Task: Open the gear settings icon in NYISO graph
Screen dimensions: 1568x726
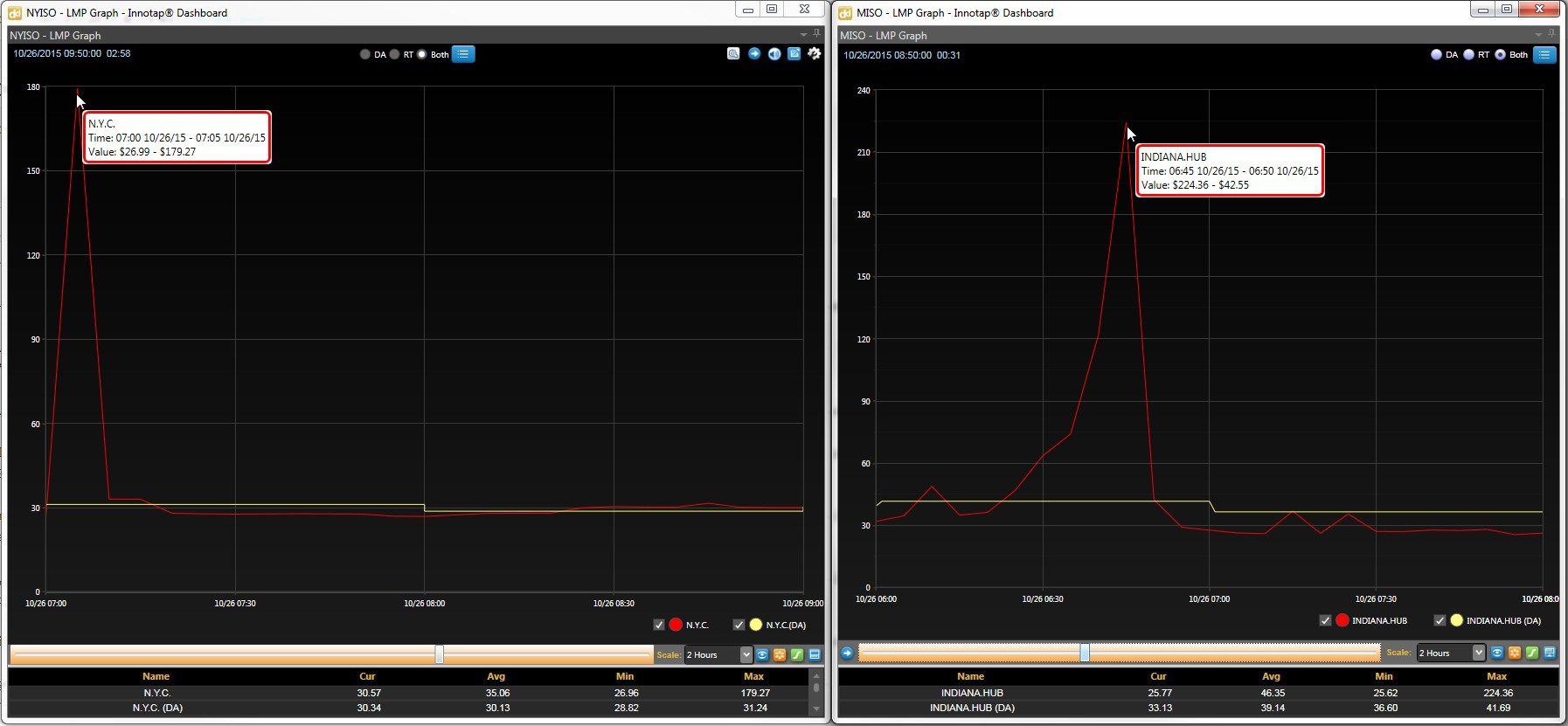Action: (815, 54)
